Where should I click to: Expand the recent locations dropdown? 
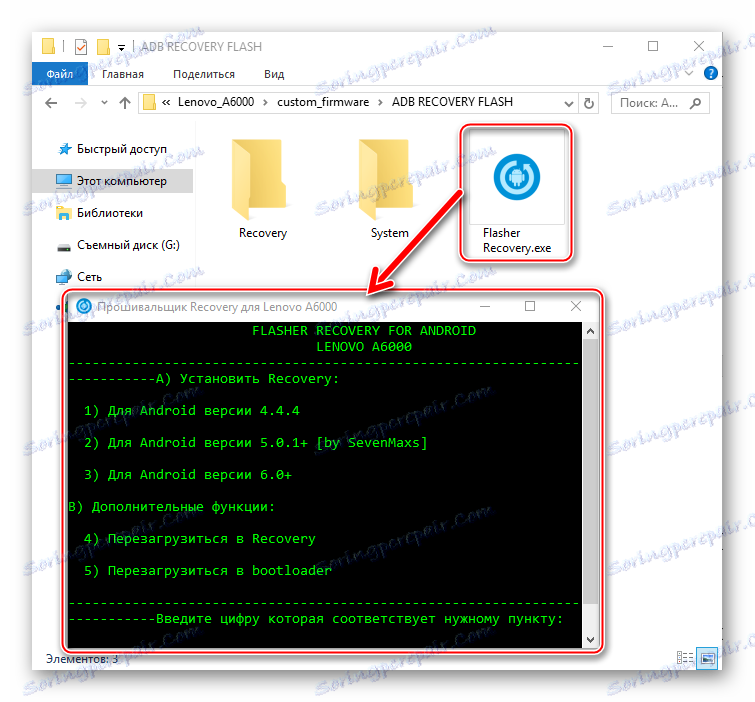click(104, 103)
